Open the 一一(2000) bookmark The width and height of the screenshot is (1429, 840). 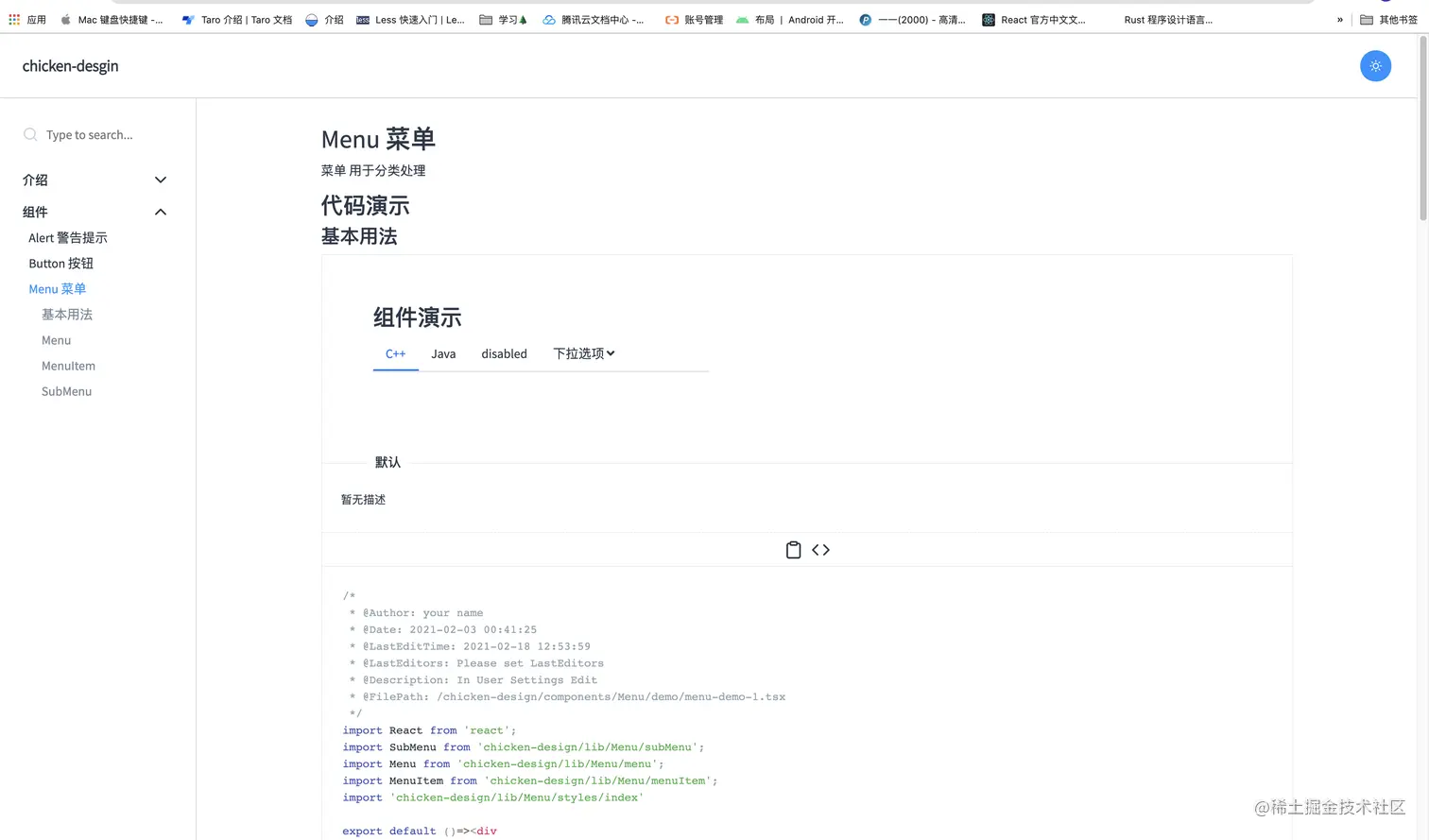tap(912, 19)
